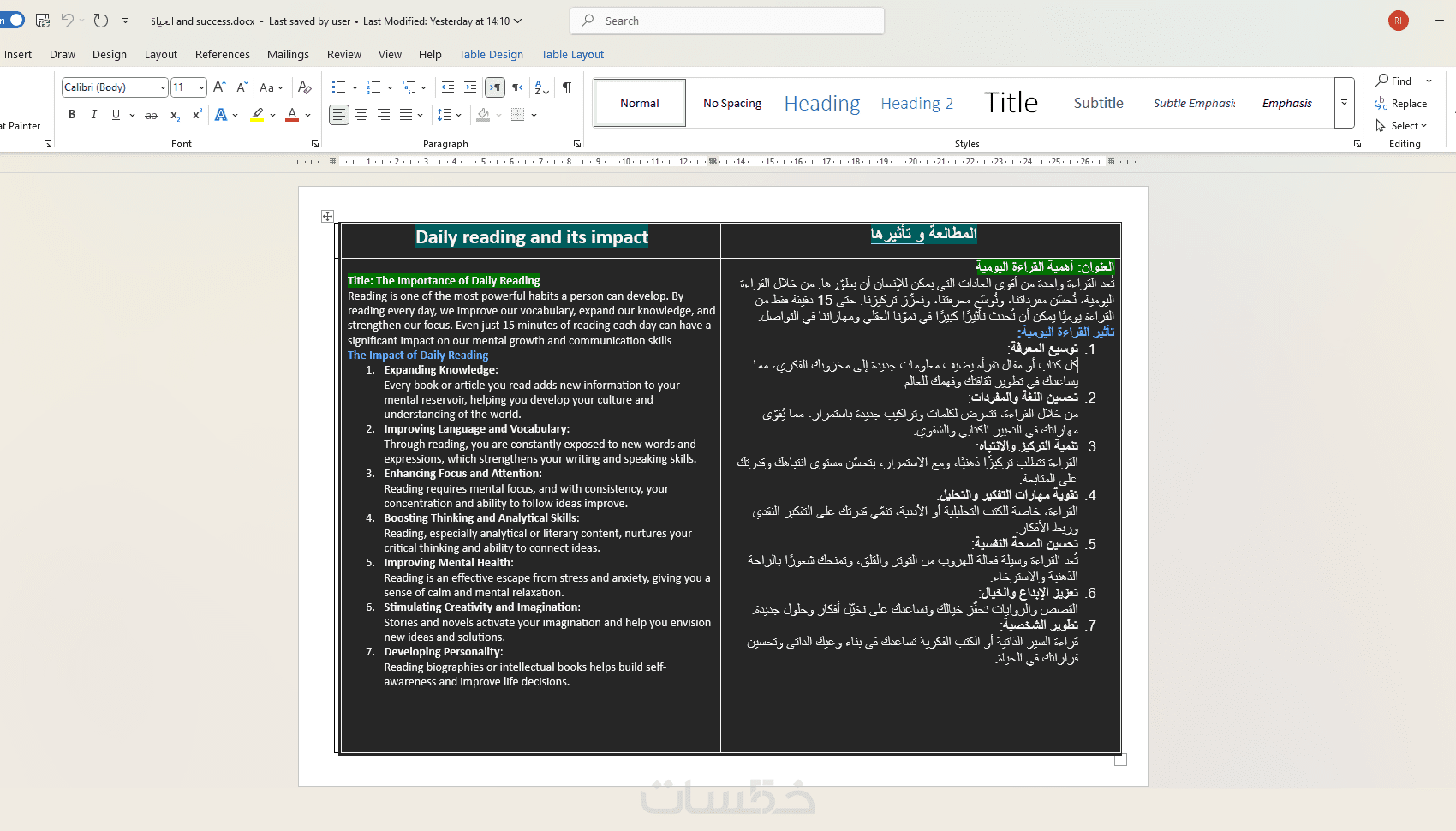Viewport: 1456px width, 831px height.
Task: Click the table resize handle at bottom corner
Action: pos(1120,760)
